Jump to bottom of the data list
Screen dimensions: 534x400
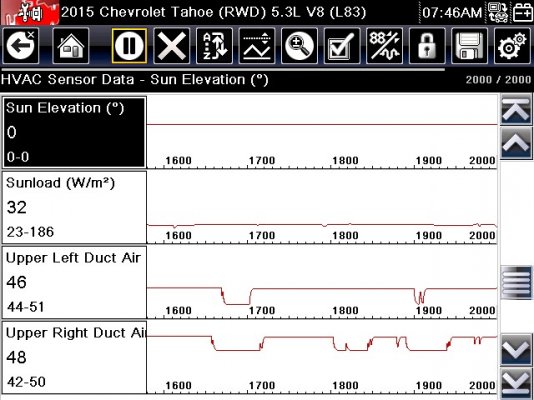pyautogui.click(x=517, y=383)
